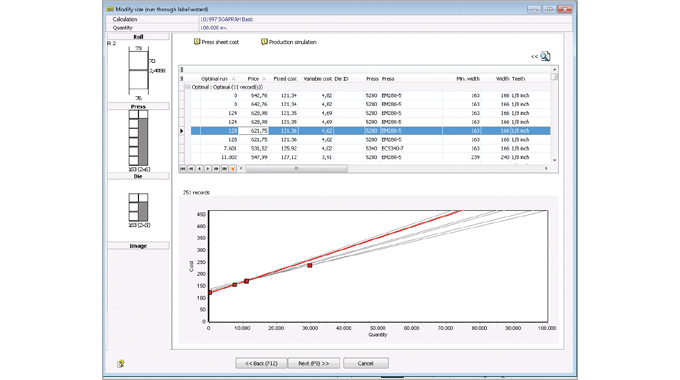Go to previous record navigator arrow
Screen dimensions: 680x380
[x=199, y=168]
